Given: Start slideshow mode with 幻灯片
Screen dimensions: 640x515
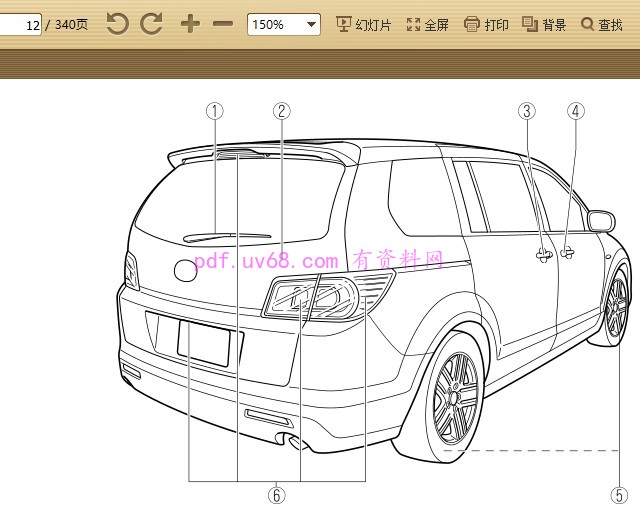Looking at the screenshot, I should [x=363, y=24].
